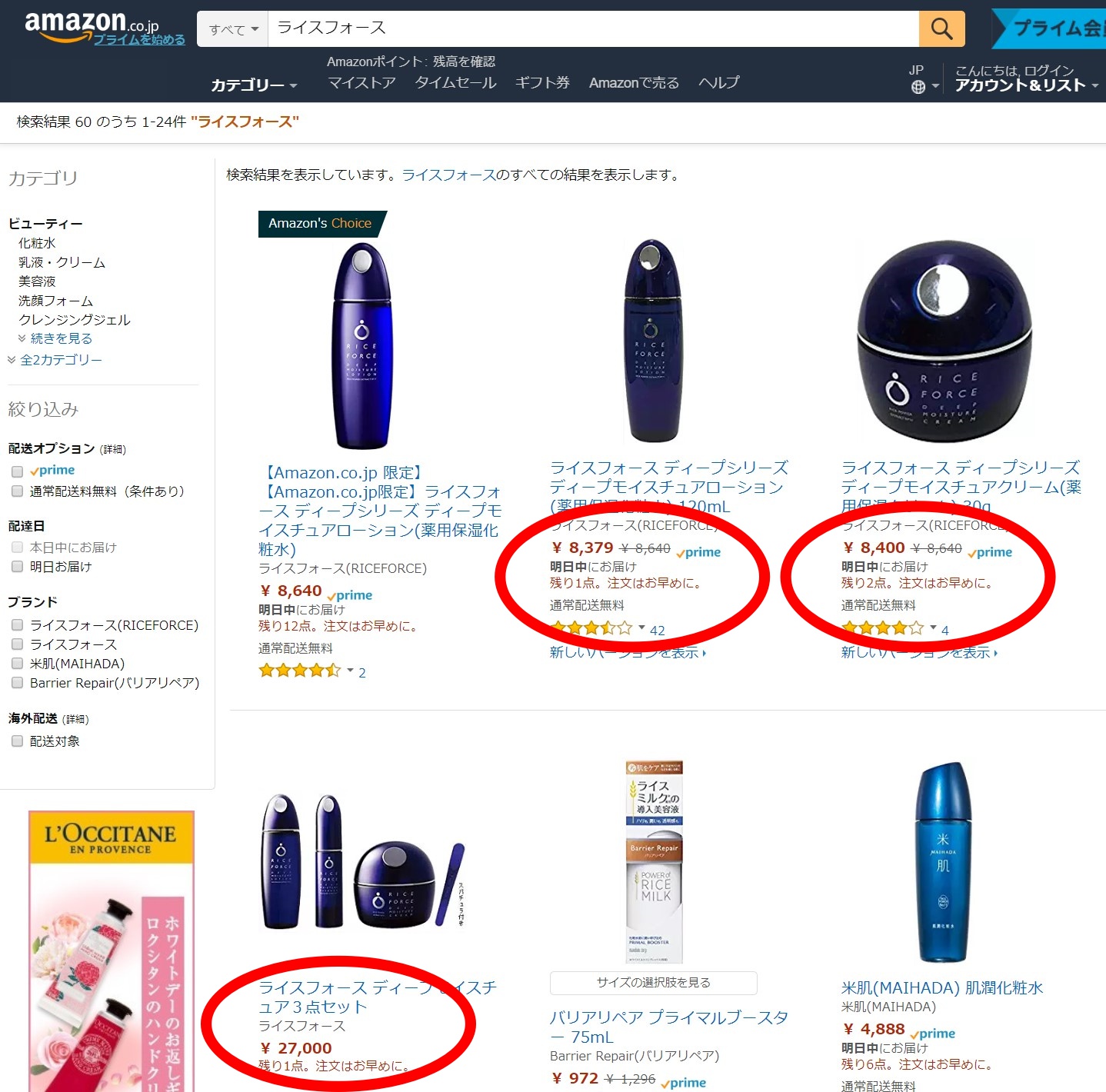Click the Amazon's Choice badge
Image resolution: width=1106 pixels, height=1092 pixels.
coord(320,224)
